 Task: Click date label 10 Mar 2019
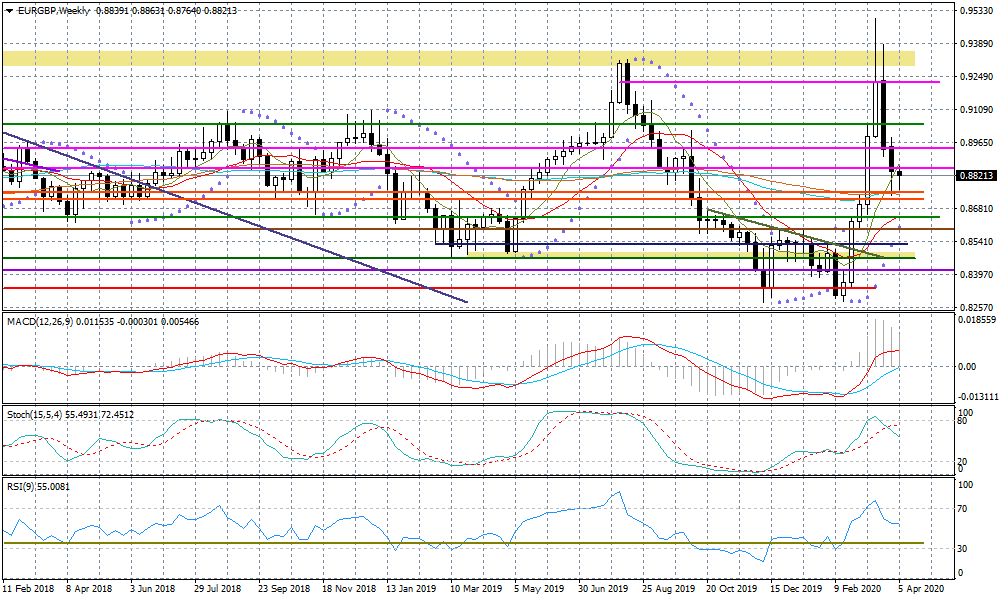coord(476,589)
